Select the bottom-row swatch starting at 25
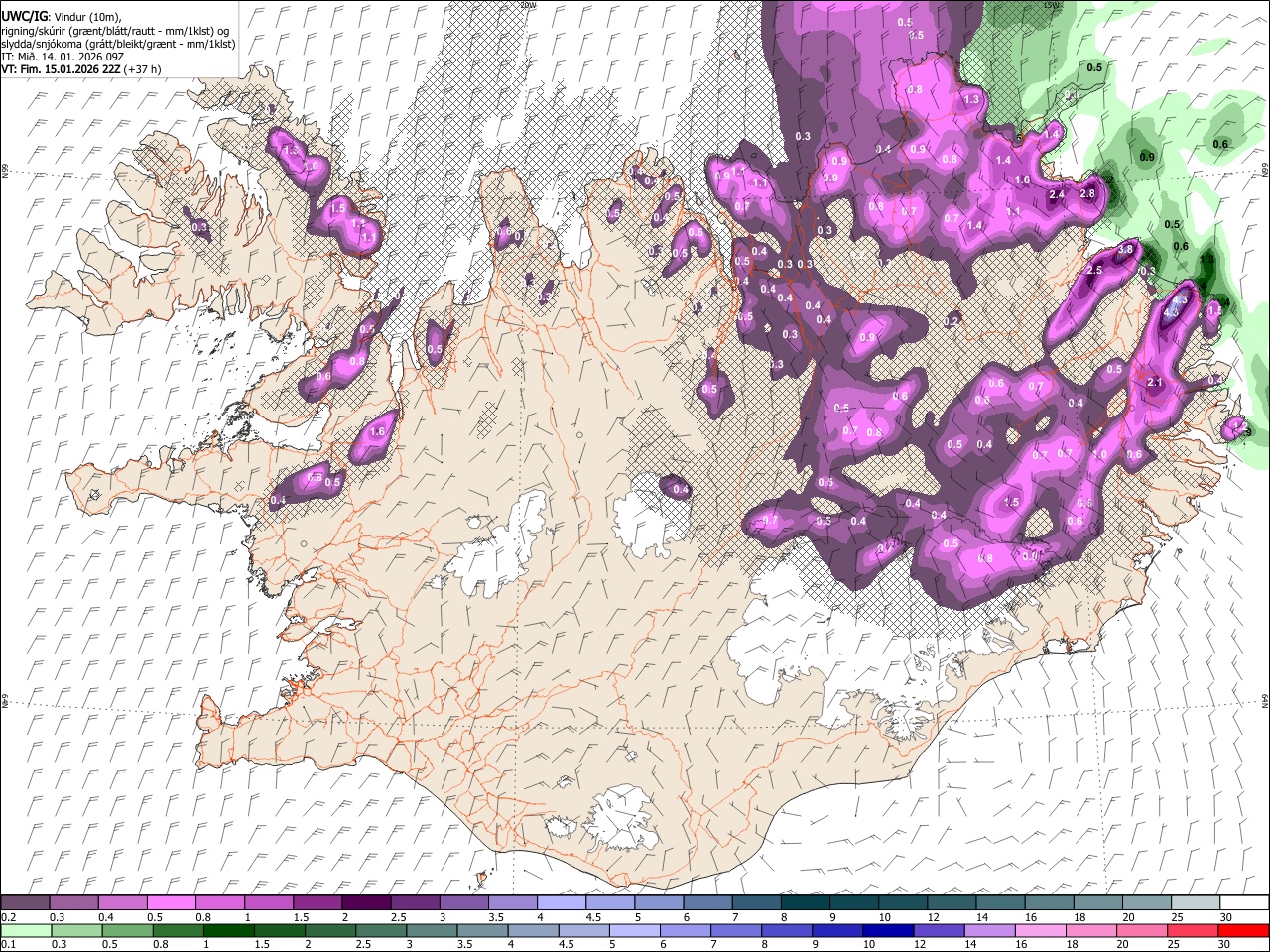The width and height of the screenshot is (1270, 952). coord(1192,930)
